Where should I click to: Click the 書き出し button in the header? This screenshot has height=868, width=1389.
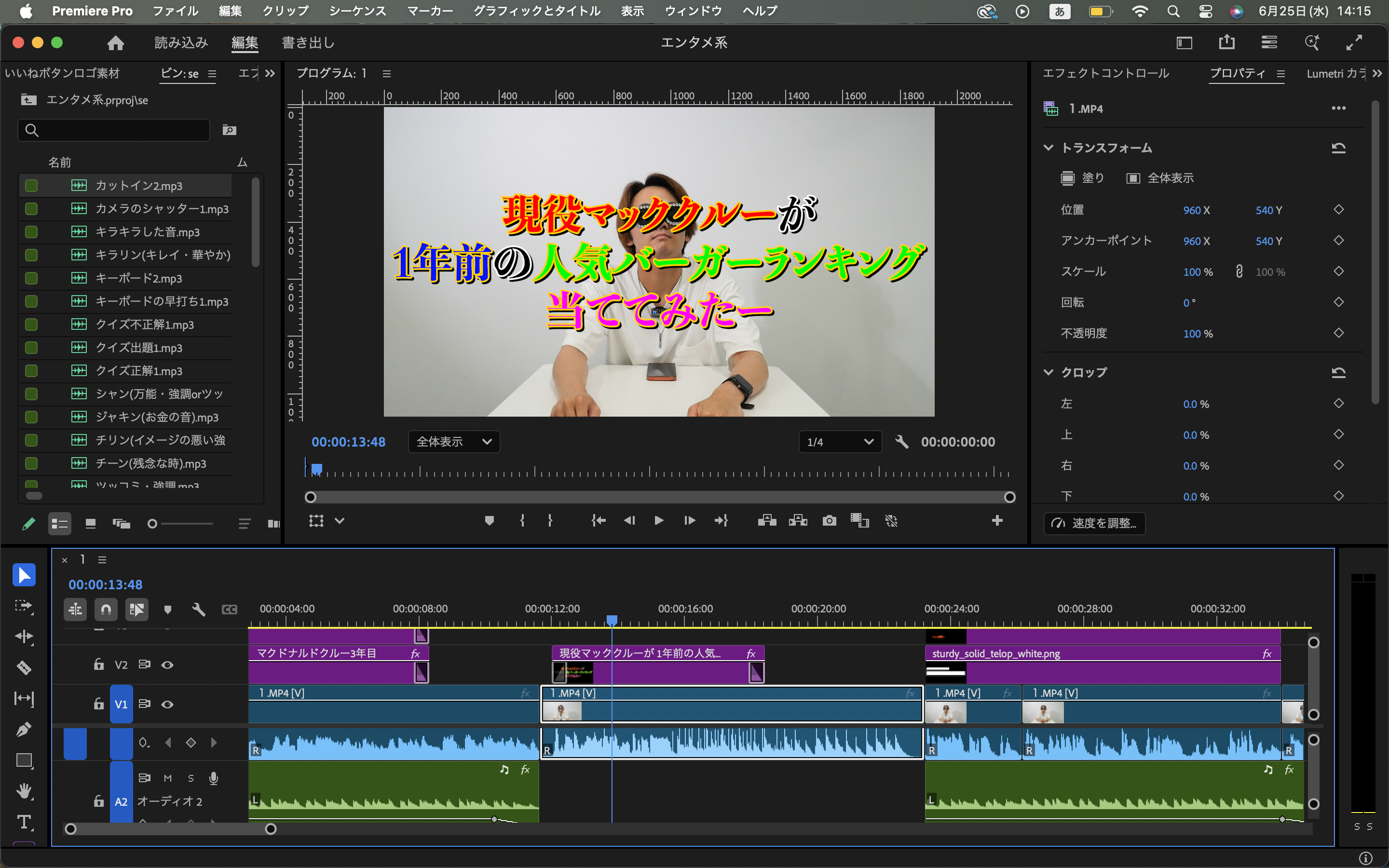308,42
